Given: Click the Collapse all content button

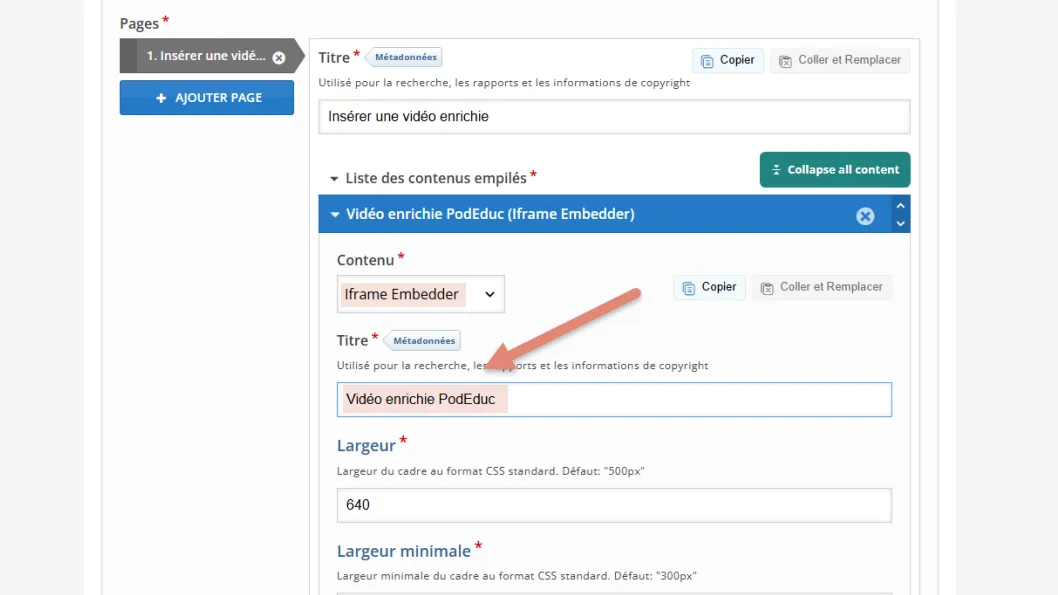Looking at the screenshot, I should 835,170.
